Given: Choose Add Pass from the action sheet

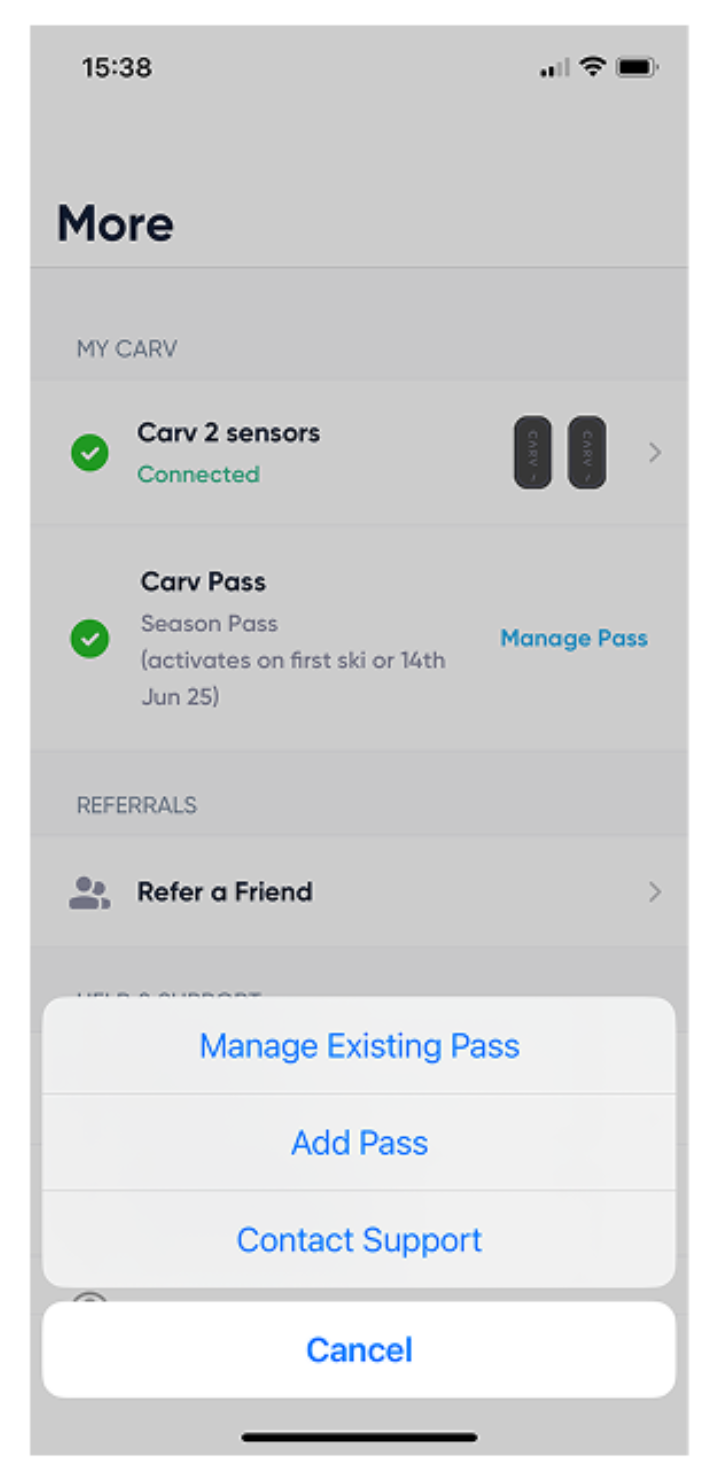Looking at the screenshot, I should pyautogui.click(x=359, y=1143).
